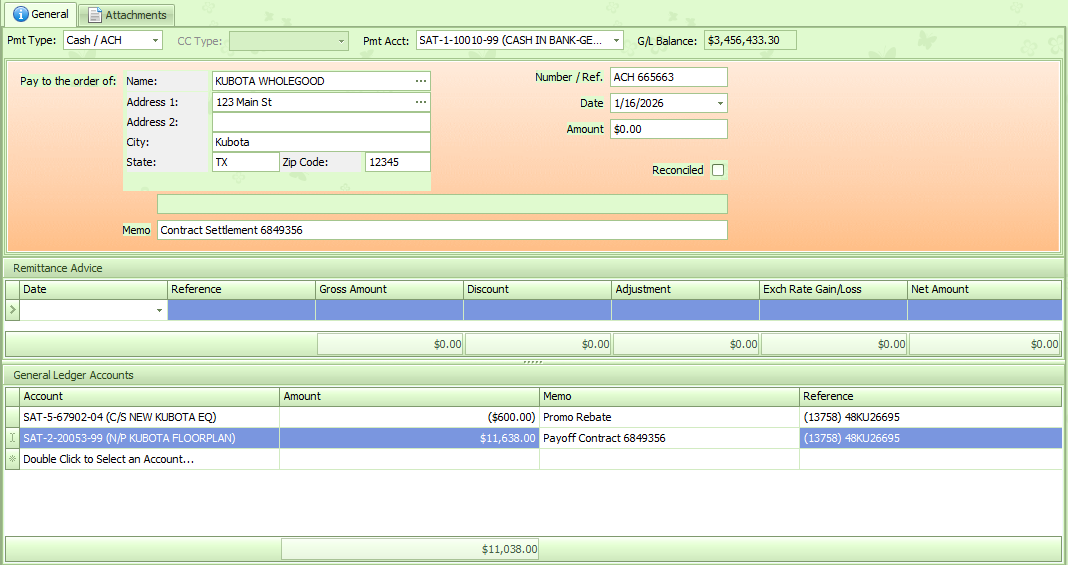Image resolution: width=1068 pixels, height=565 pixels.
Task: Click the Adjustment column header
Action: (x=685, y=289)
